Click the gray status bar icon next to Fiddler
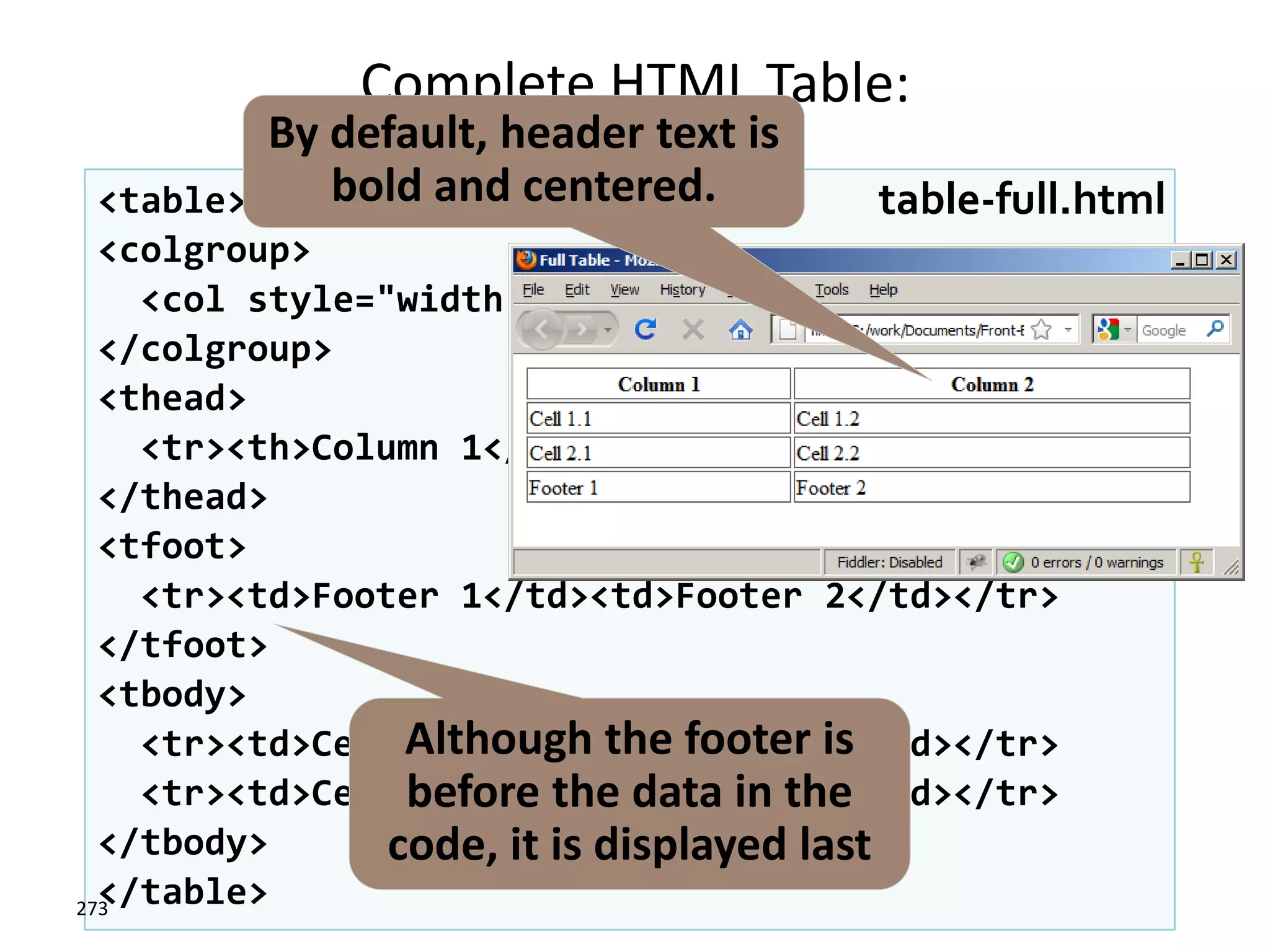1270x952 pixels. pyautogui.click(x=976, y=562)
